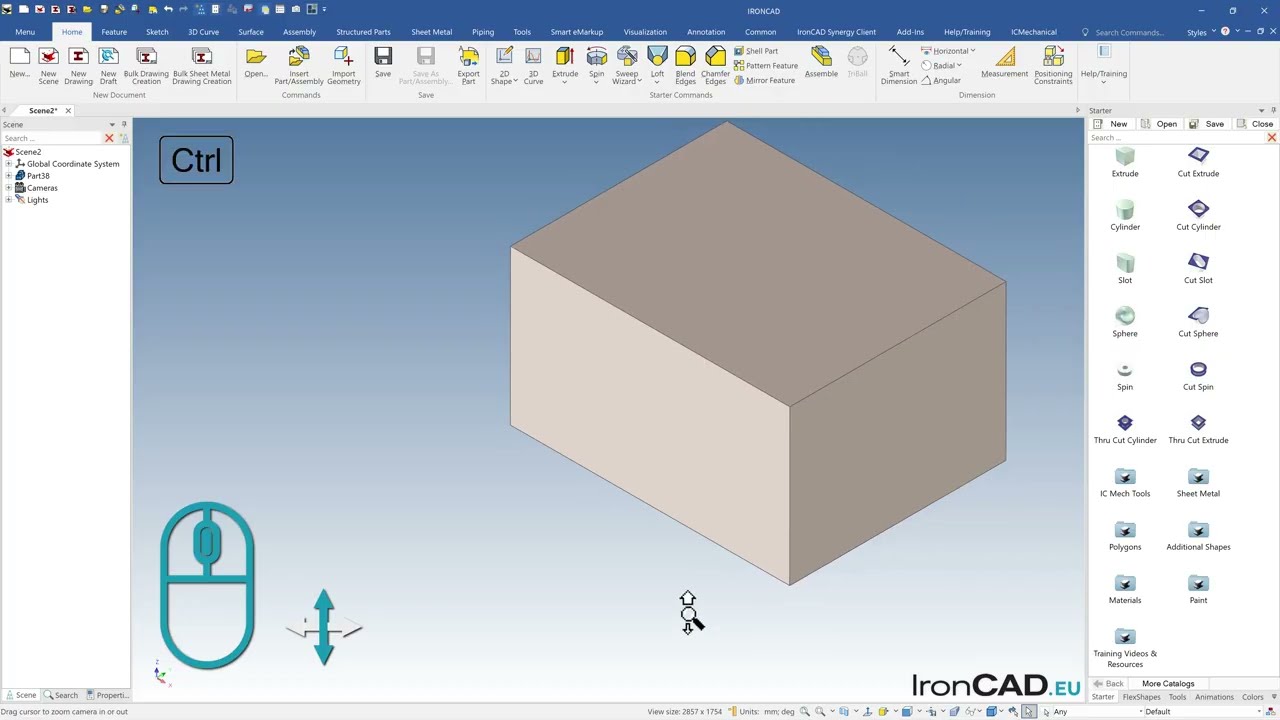Click the Assemble command
Viewport: 1280px width, 720px height.
[821, 62]
